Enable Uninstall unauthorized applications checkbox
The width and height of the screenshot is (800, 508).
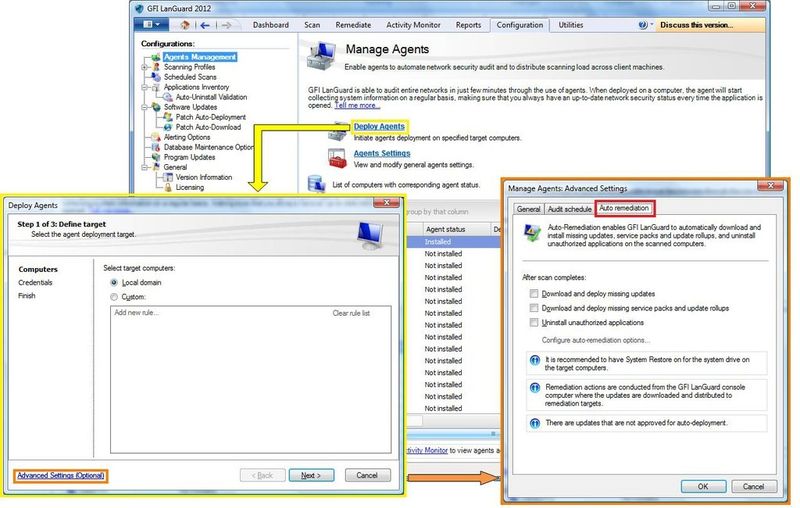coord(534,322)
